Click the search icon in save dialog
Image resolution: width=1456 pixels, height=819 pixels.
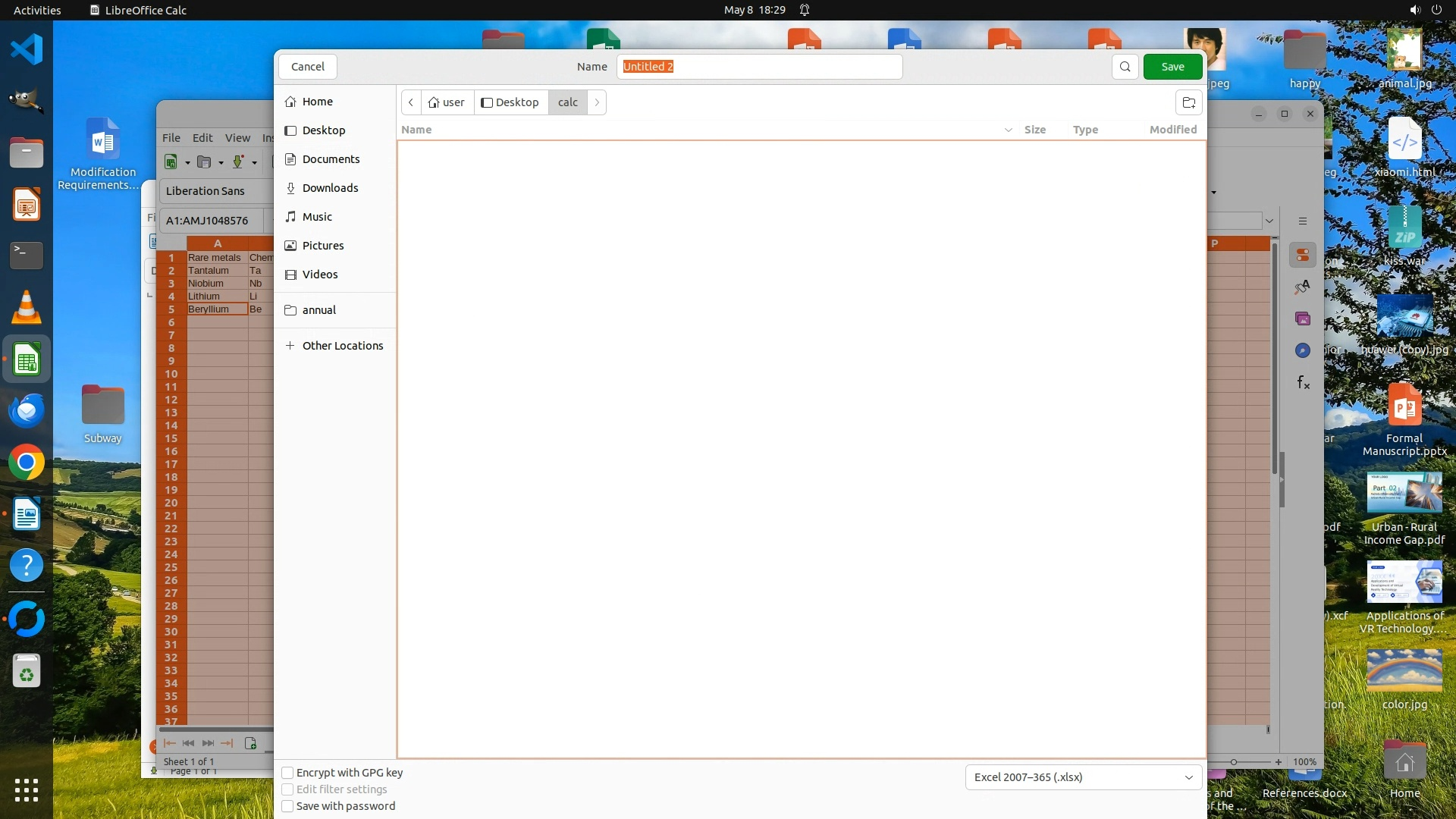pos(1125,67)
